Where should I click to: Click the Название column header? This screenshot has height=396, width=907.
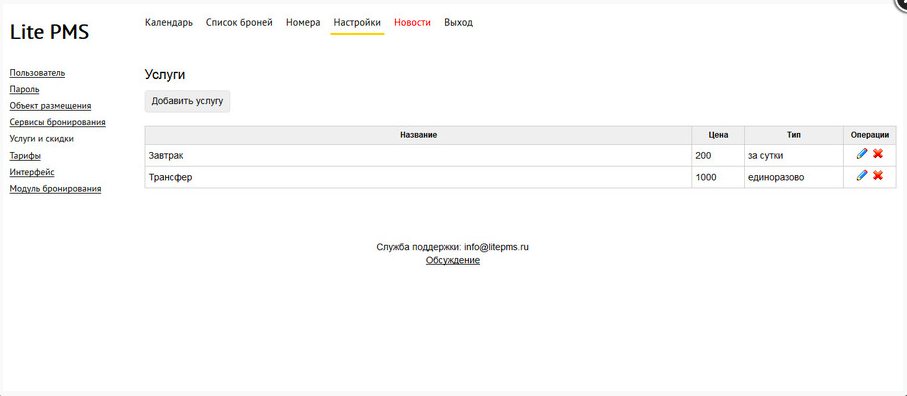coord(418,135)
